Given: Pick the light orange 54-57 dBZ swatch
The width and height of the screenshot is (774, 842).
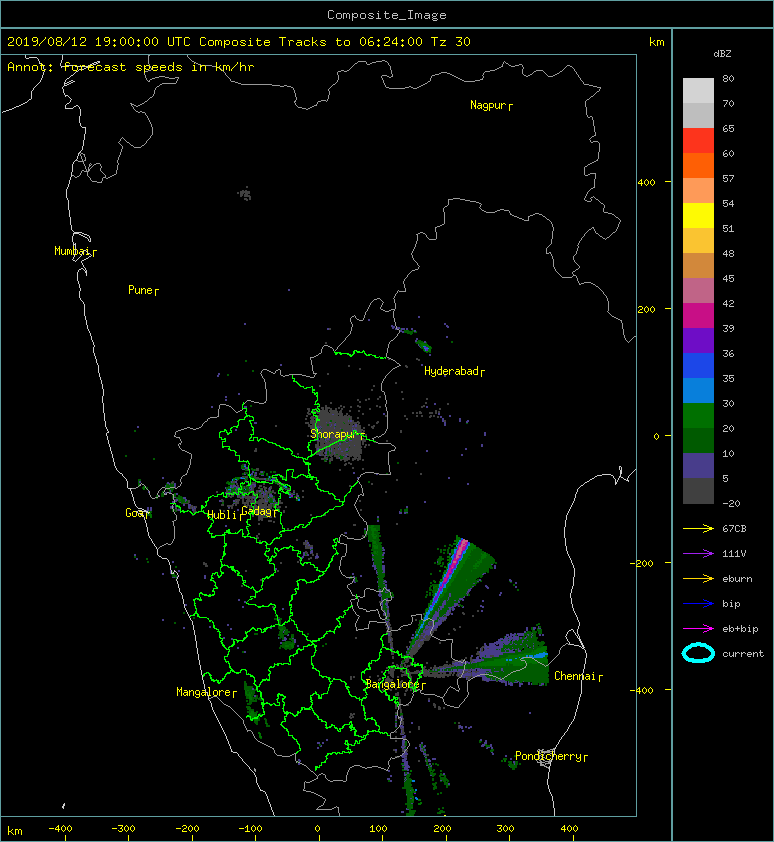Looking at the screenshot, I should point(698,191).
